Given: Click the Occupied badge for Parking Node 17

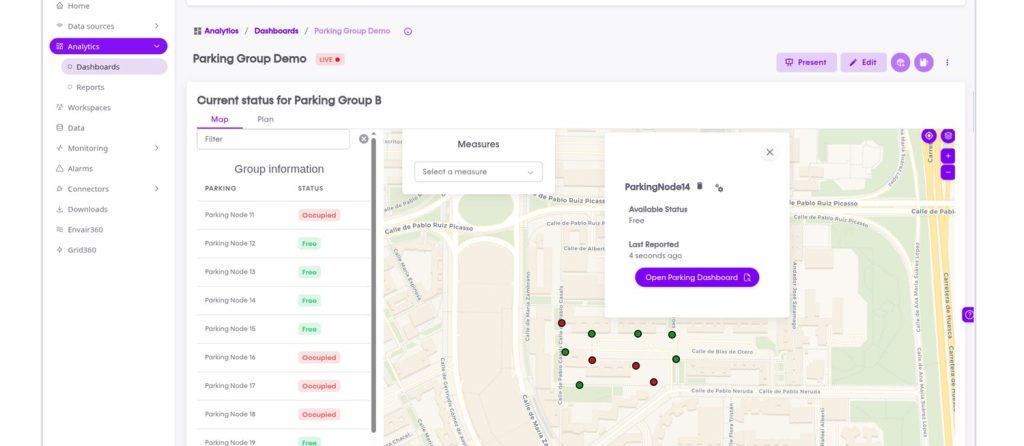Looking at the screenshot, I should click(319, 386).
